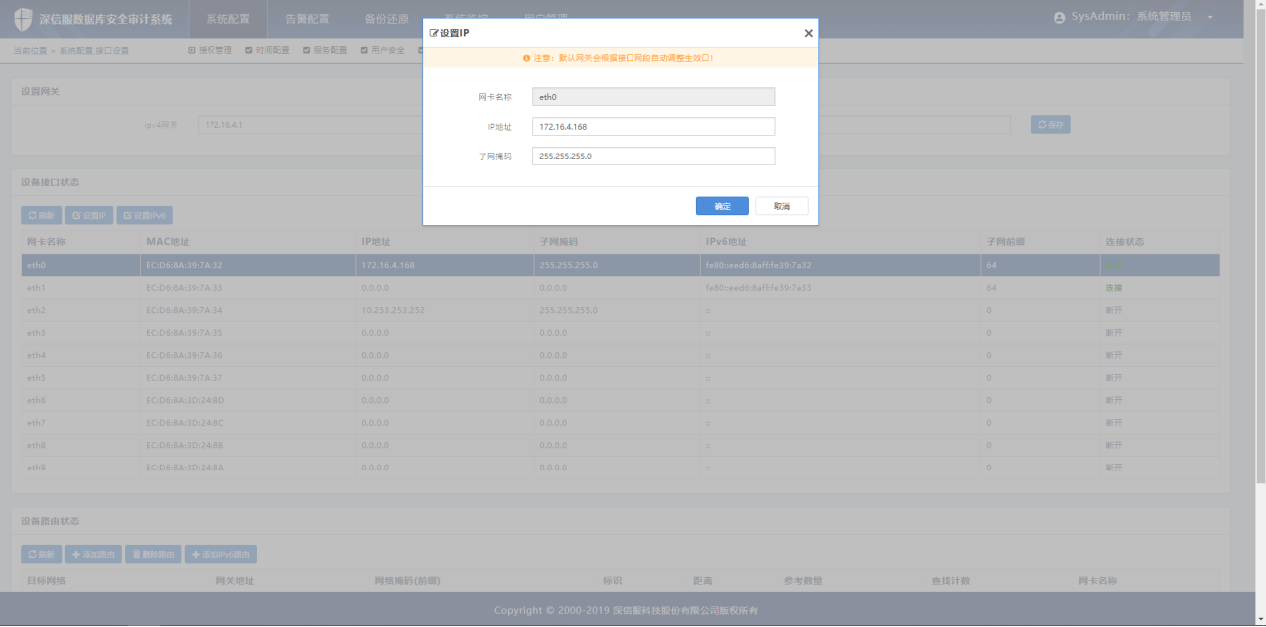Click 取消 to cancel the dialog

click(781, 206)
